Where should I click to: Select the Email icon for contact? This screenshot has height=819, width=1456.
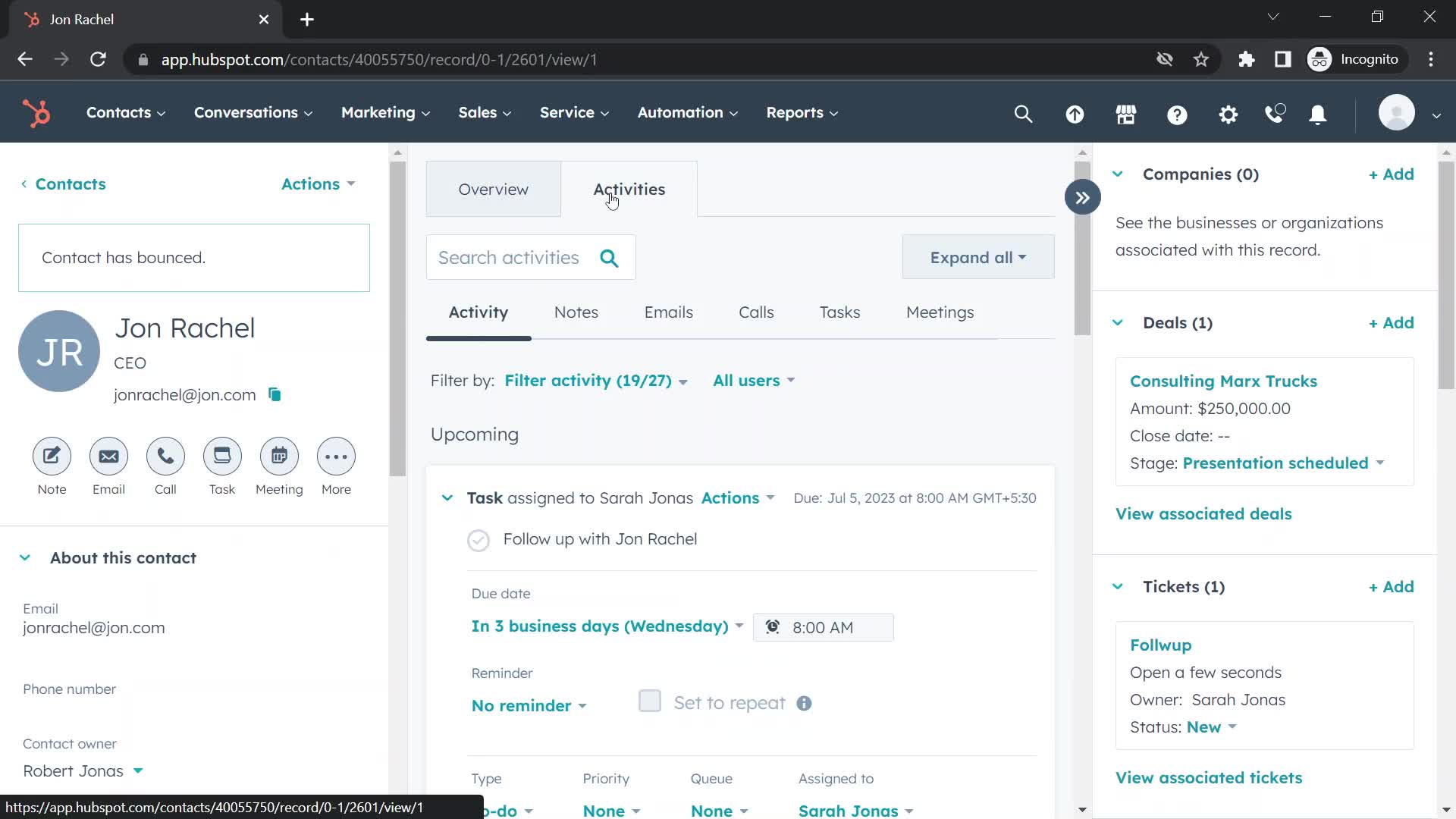pyautogui.click(x=108, y=457)
